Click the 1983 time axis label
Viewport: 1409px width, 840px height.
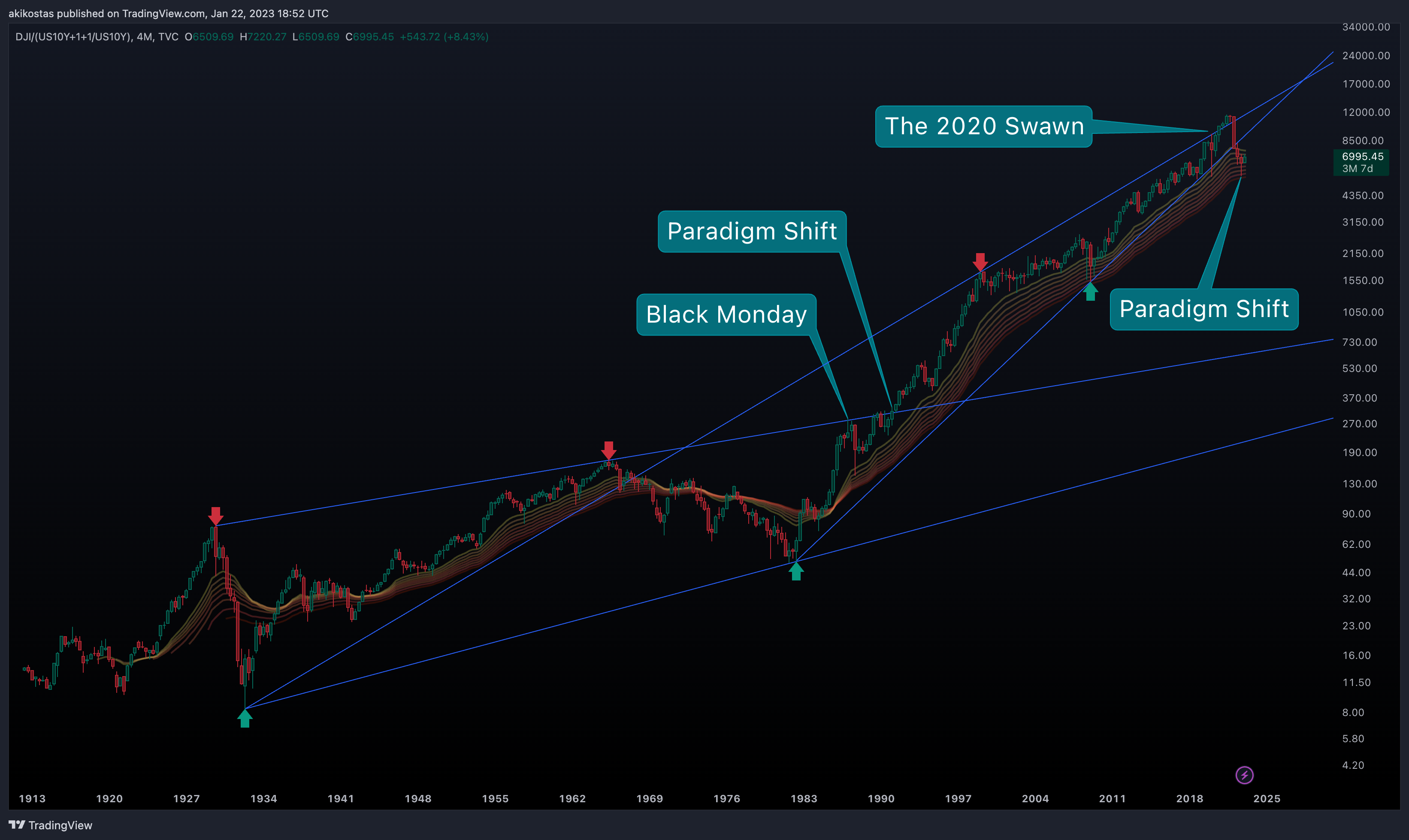click(804, 799)
